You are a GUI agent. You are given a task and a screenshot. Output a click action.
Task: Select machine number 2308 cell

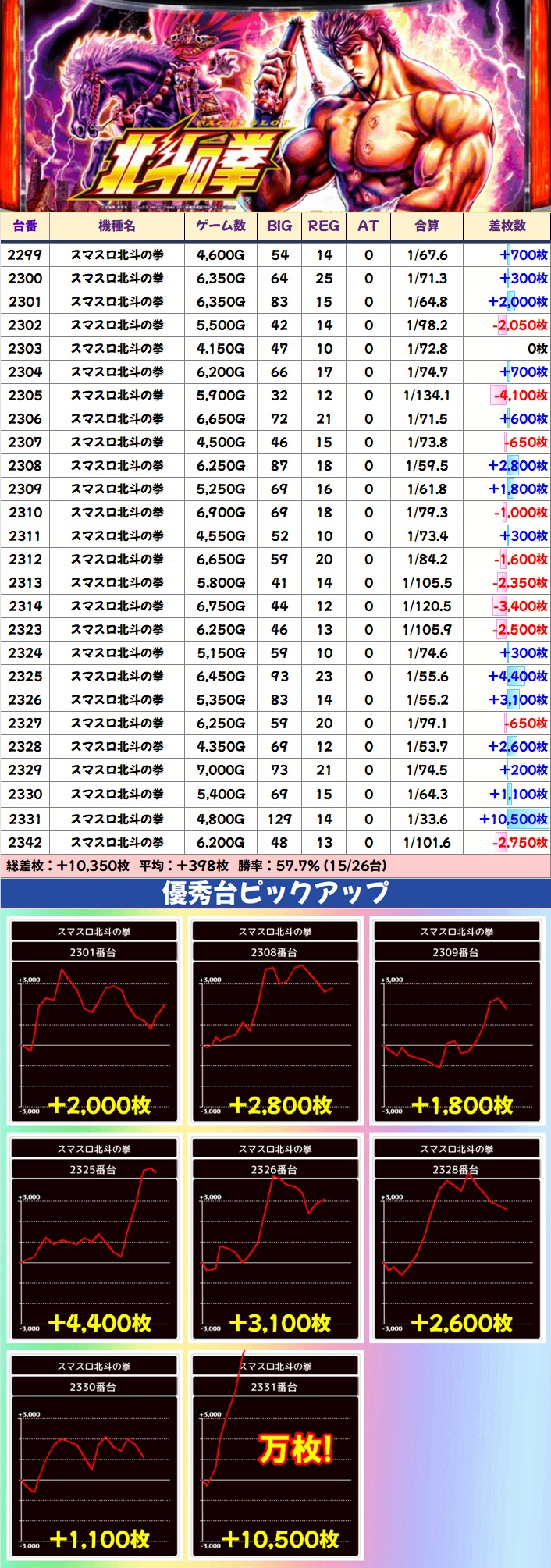(x=25, y=466)
